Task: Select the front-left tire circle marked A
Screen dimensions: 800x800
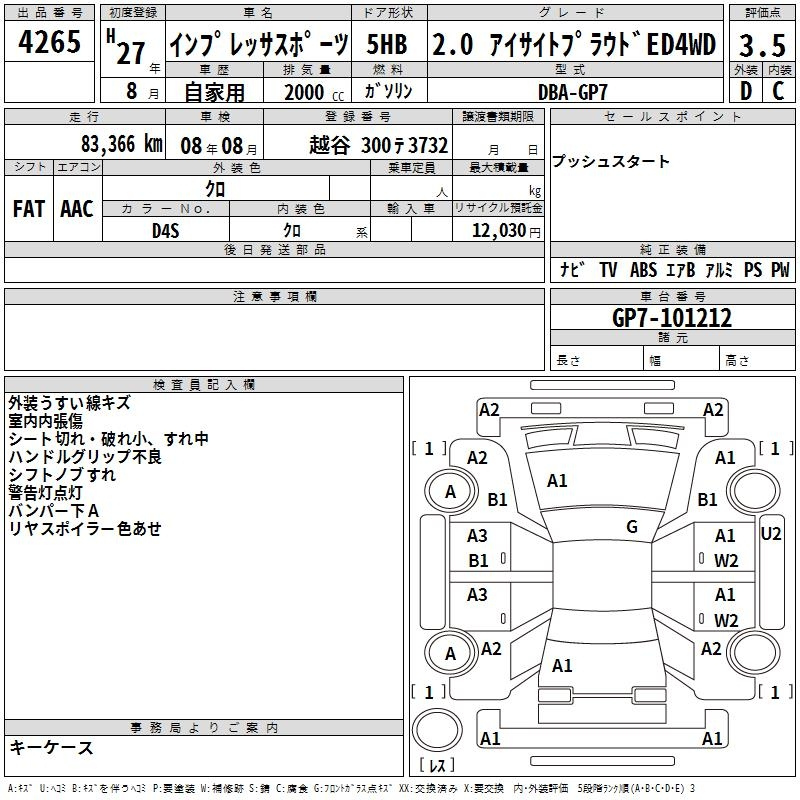Action: pos(450,491)
